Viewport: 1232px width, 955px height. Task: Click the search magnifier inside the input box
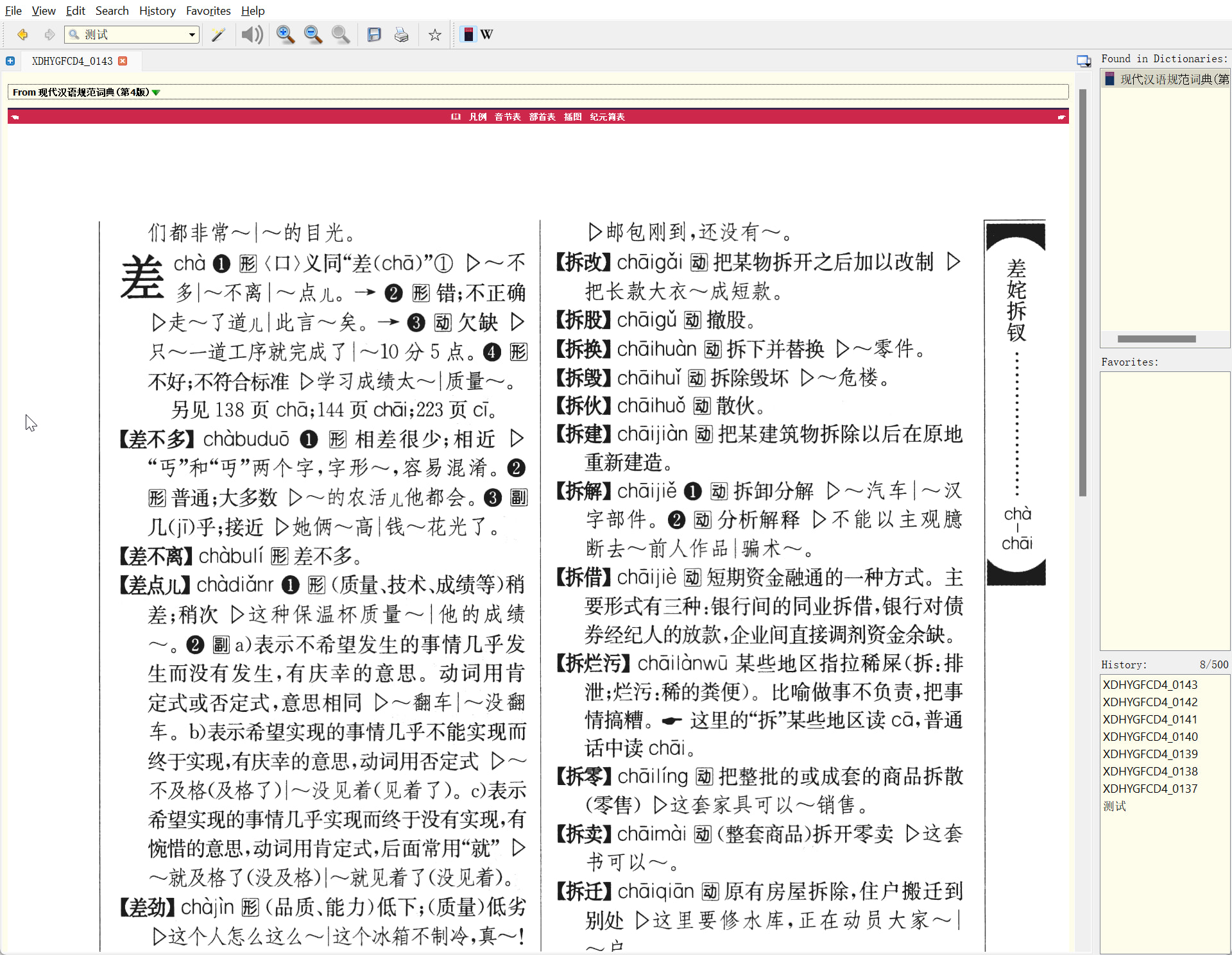point(74,35)
